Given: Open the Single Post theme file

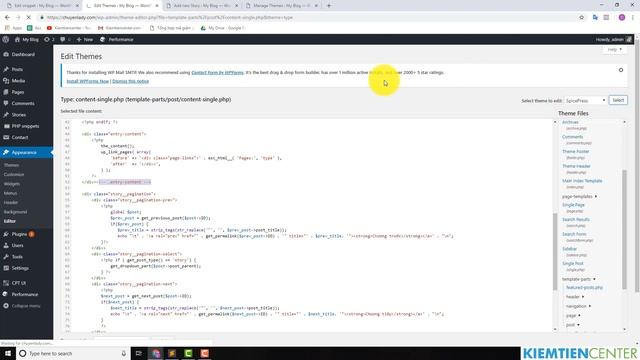Looking at the screenshot, I should click(573, 264).
